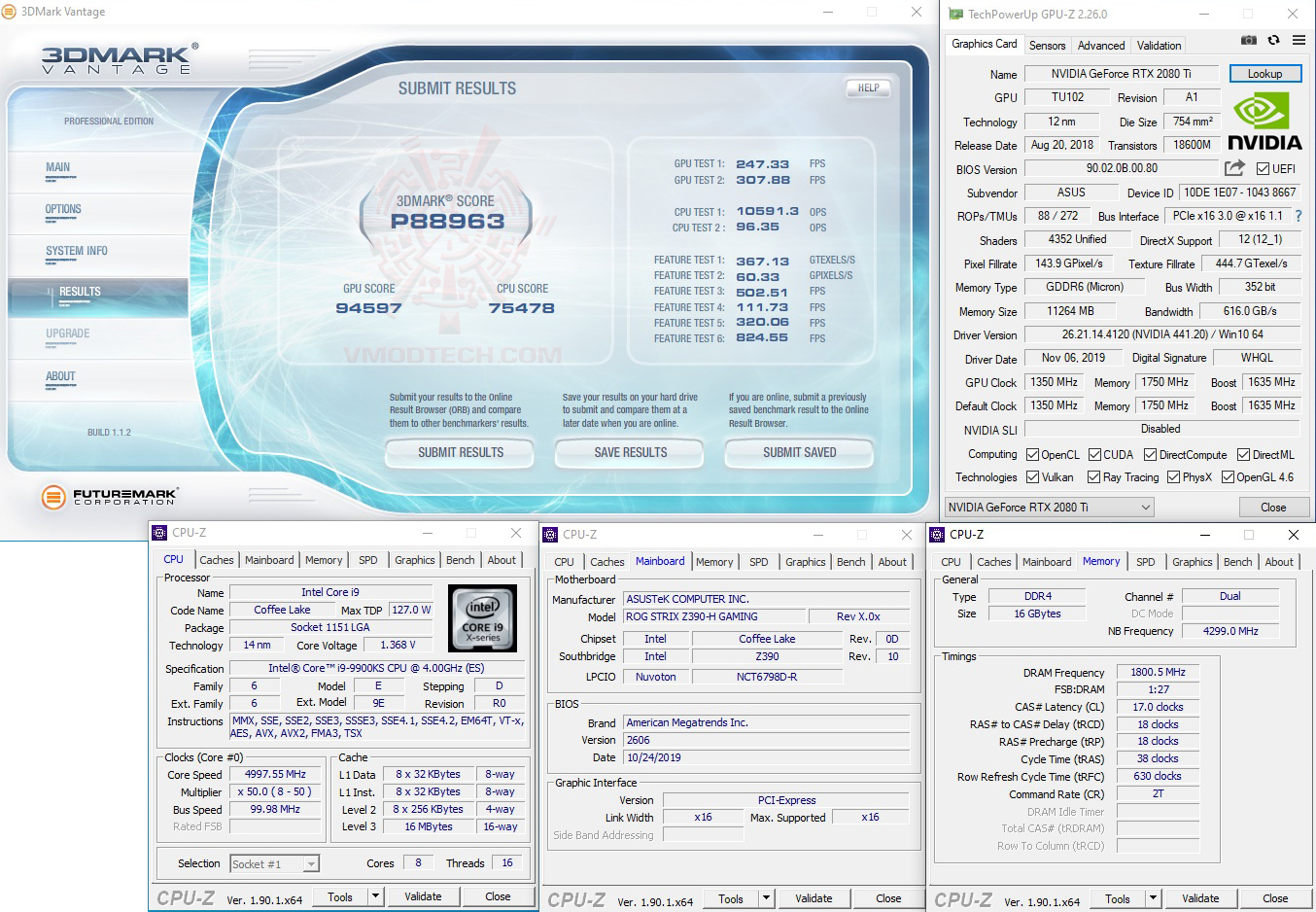Click the GPU-Z refresh icon
The width and height of the screenshot is (1316, 912).
coord(1273,40)
